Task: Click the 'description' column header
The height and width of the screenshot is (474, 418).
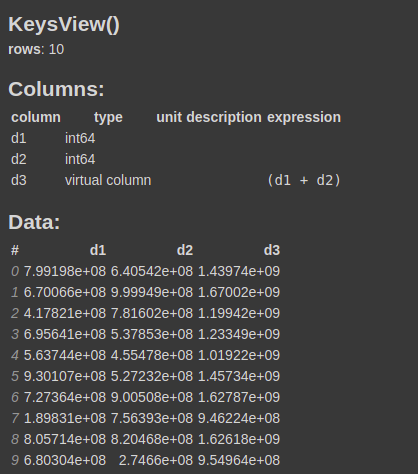Action: pos(224,118)
